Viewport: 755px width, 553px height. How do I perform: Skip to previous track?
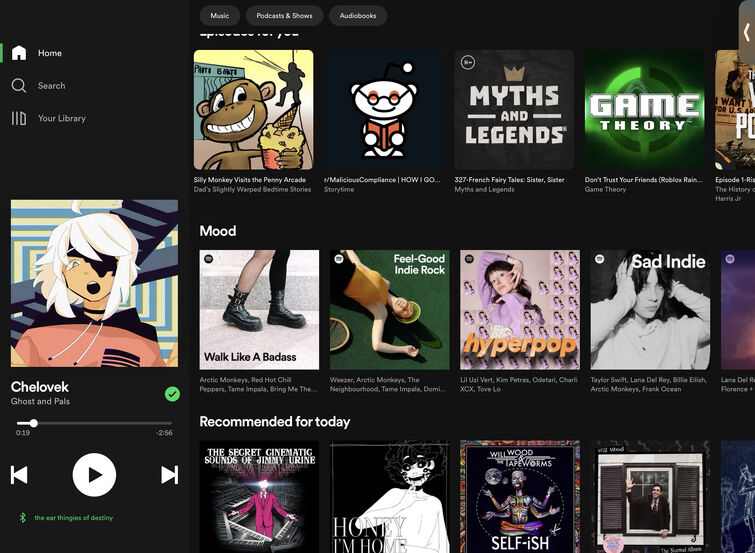pyautogui.click(x=19, y=475)
